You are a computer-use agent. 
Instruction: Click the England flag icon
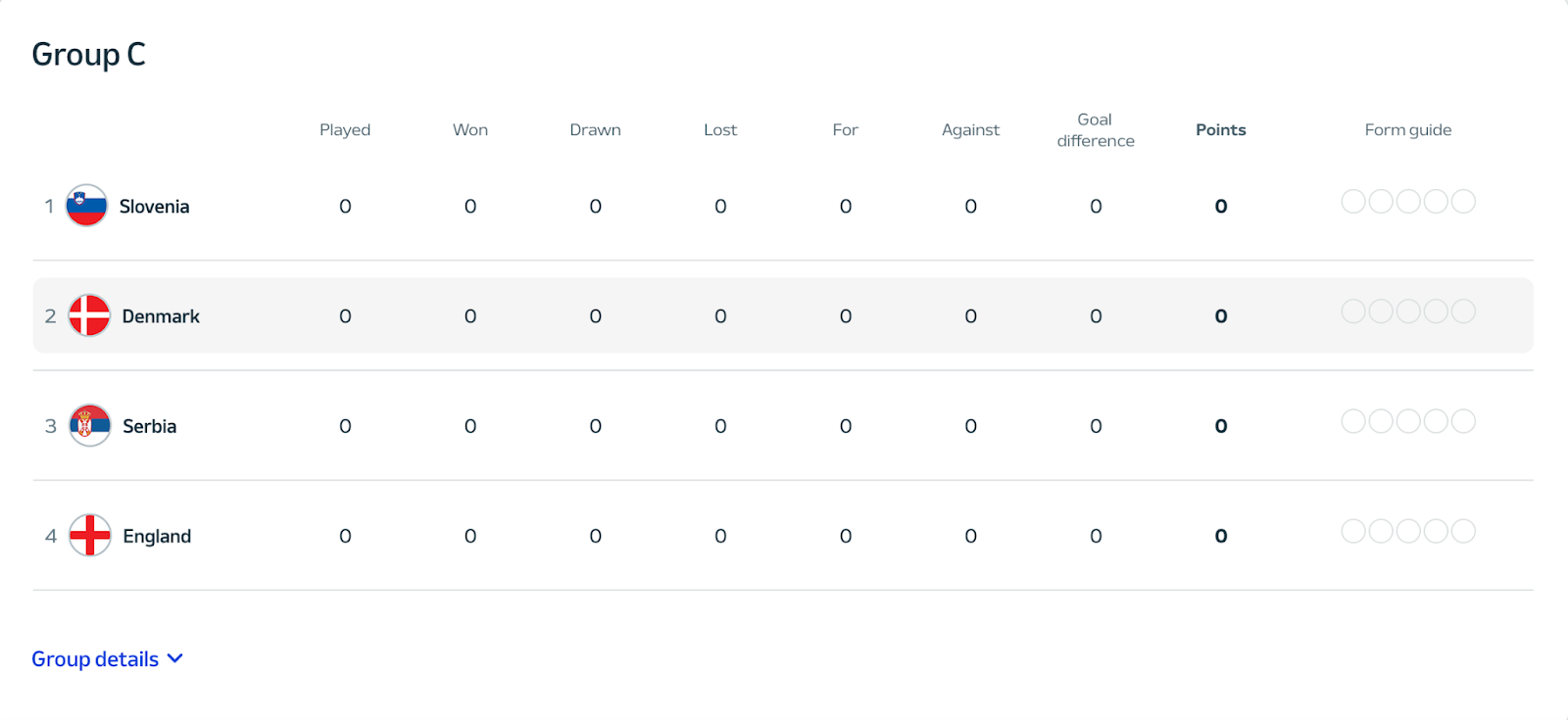pos(90,535)
